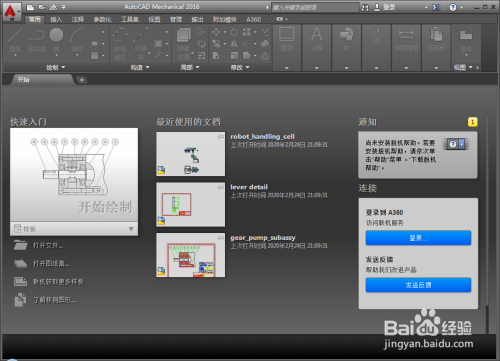This screenshot has width=500, height=361.
Task: Open the 输出 ribbon tab
Action: click(x=197, y=19)
